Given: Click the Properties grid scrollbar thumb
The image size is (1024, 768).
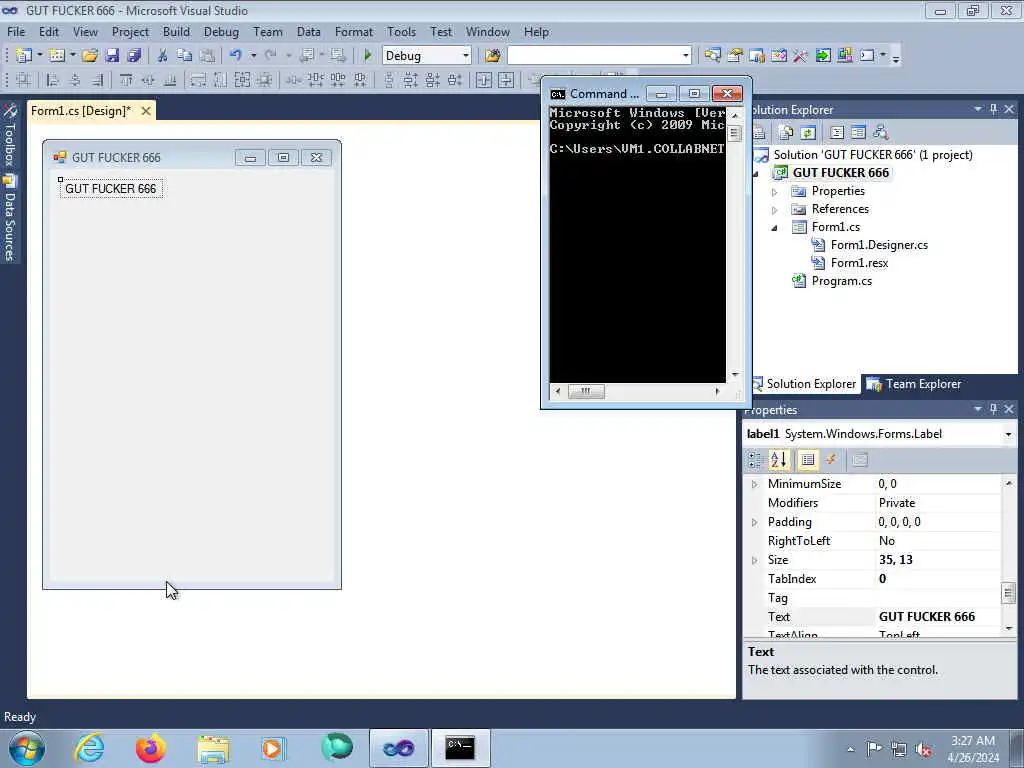Looking at the screenshot, I should coord(1008,593).
